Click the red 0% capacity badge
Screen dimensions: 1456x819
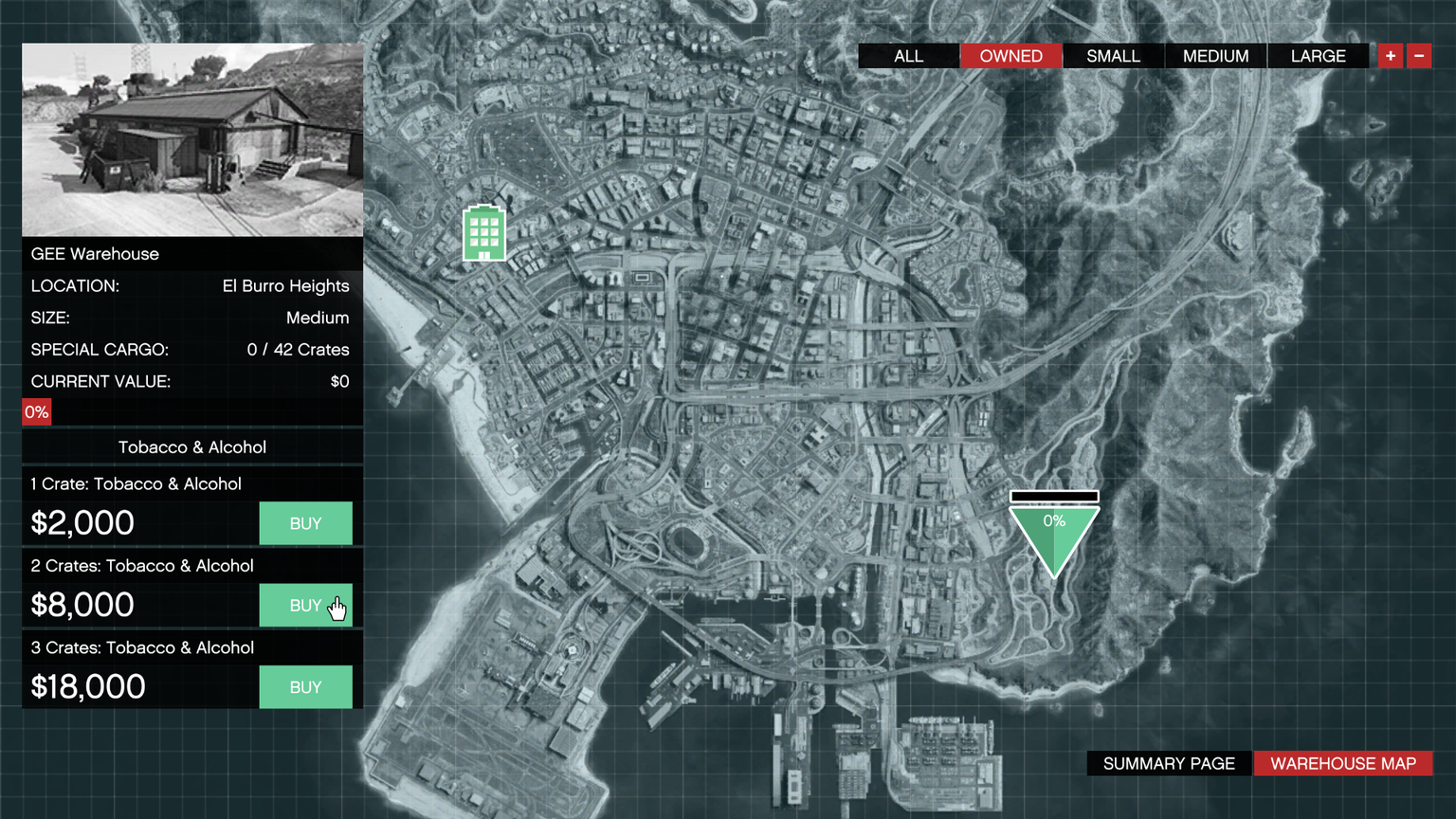pyautogui.click(x=37, y=411)
